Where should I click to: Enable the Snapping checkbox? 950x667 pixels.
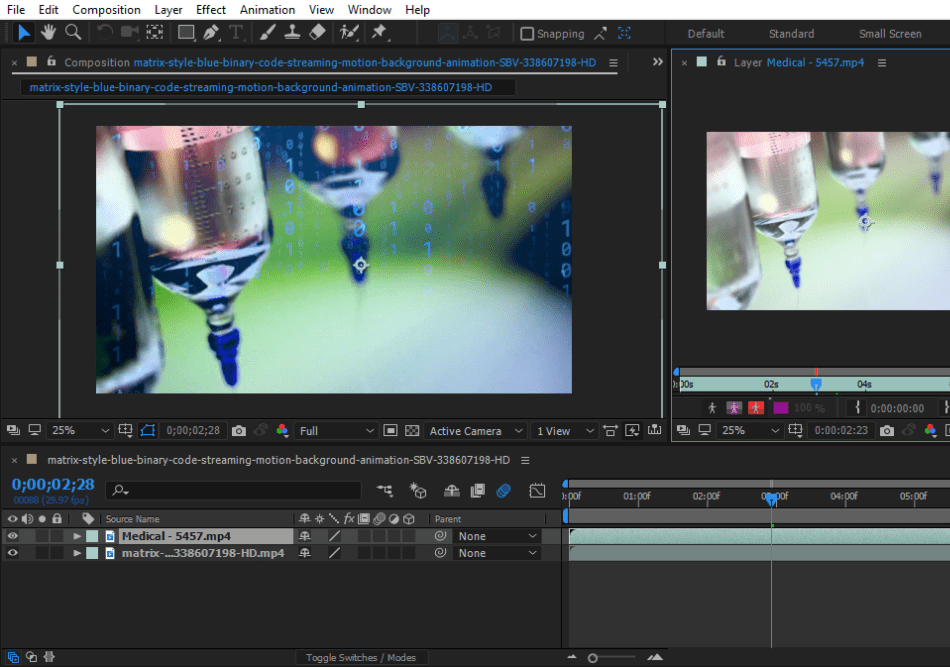(527, 34)
